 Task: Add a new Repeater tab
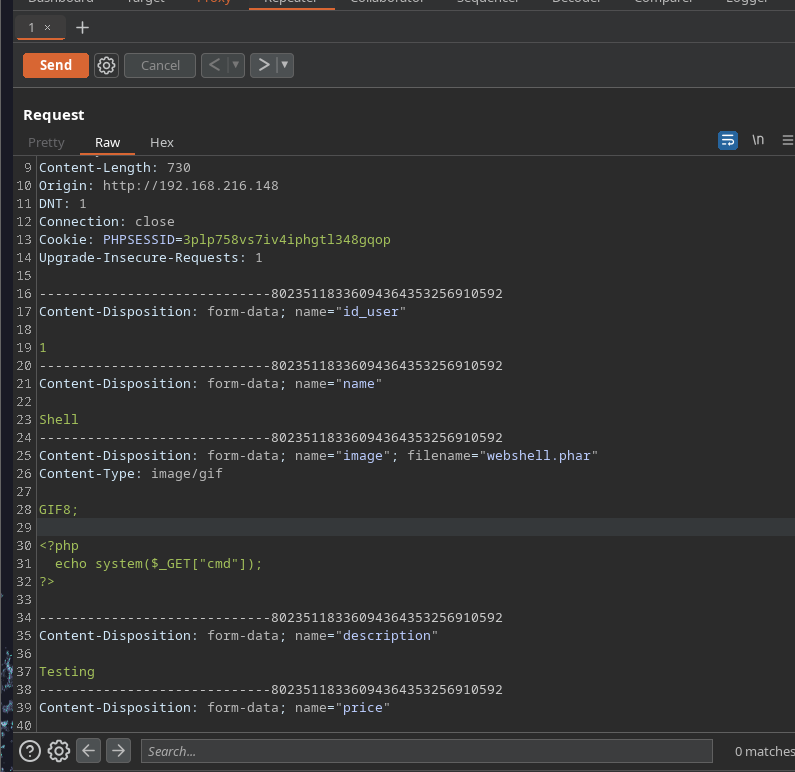pos(82,27)
